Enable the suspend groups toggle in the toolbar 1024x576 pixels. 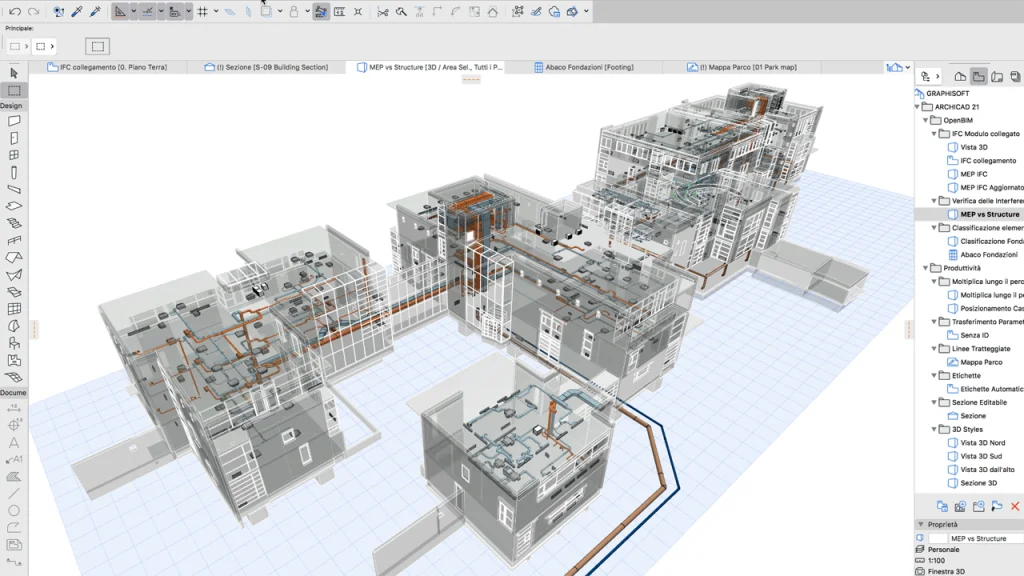[292, 10]
